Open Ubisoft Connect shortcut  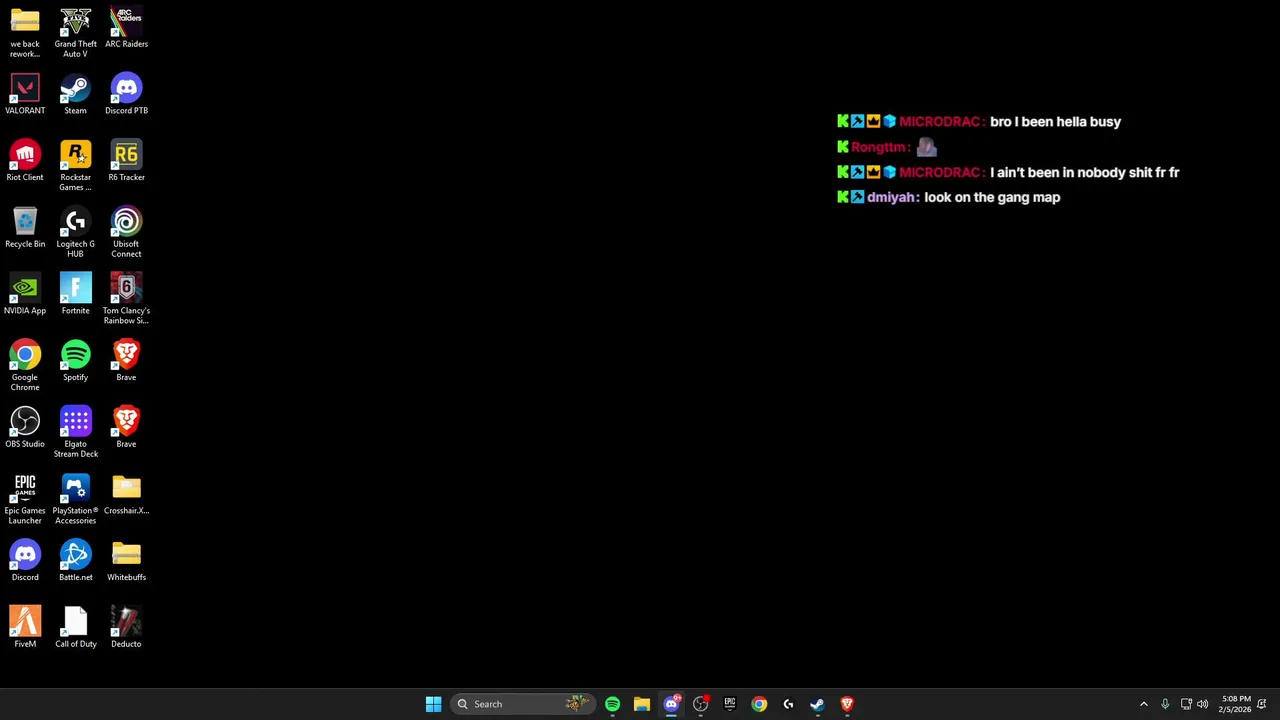point(126,232)
